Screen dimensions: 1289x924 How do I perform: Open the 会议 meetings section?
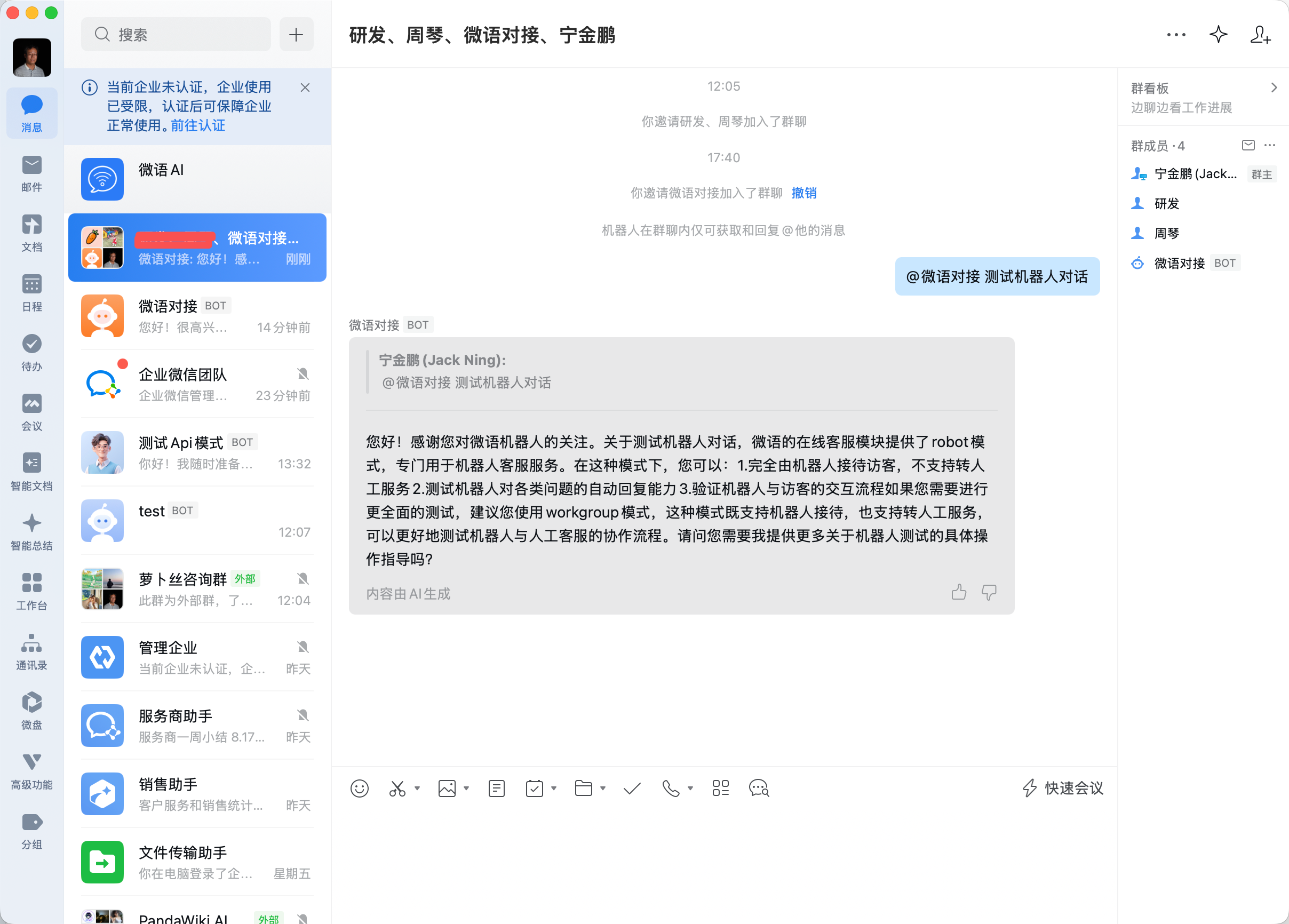(x=32, y=412)
